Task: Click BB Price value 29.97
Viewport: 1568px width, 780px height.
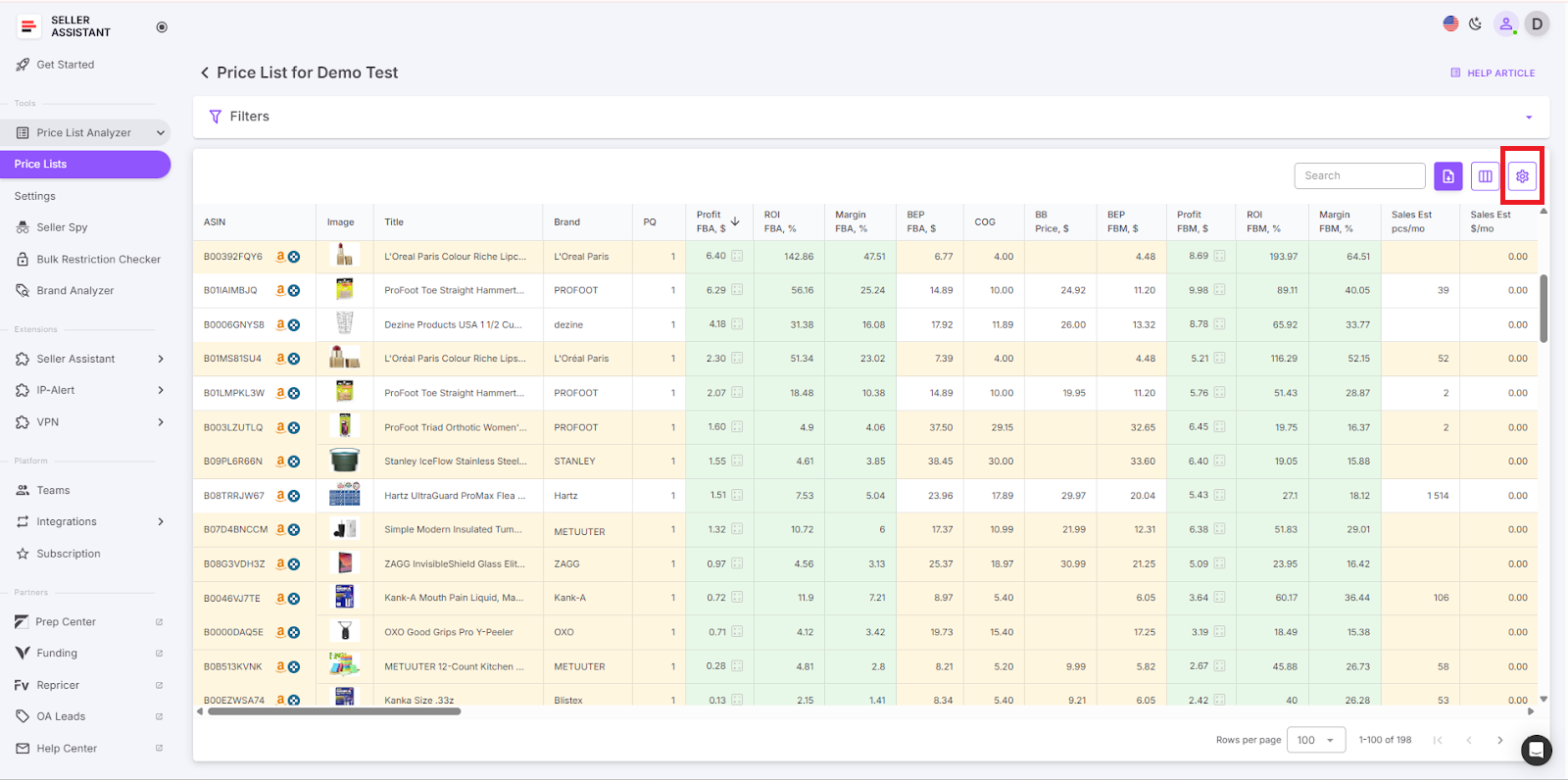Action: click(x=1073, y=496)
